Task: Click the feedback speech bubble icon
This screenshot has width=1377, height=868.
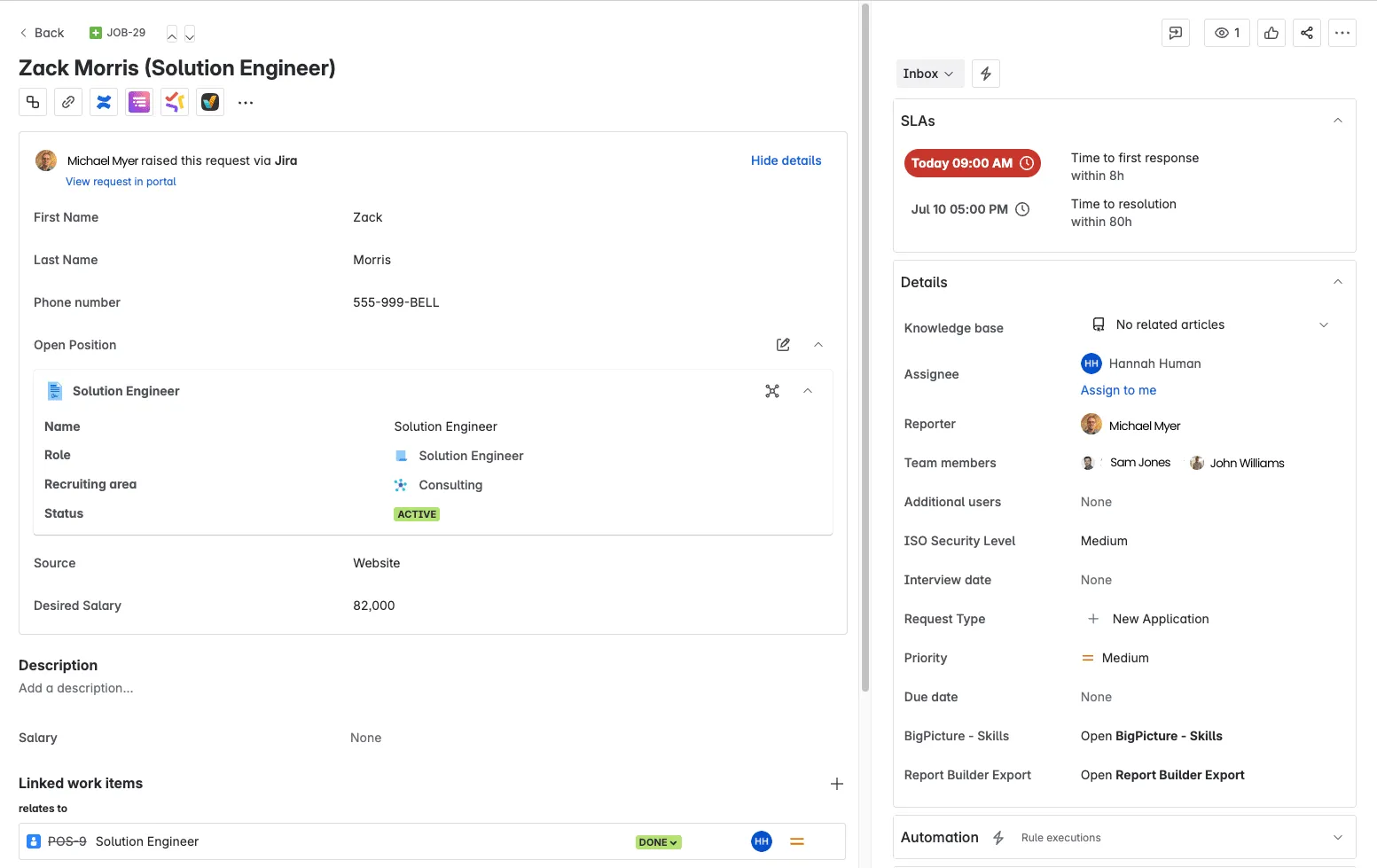Action: tap(1175, 33)
